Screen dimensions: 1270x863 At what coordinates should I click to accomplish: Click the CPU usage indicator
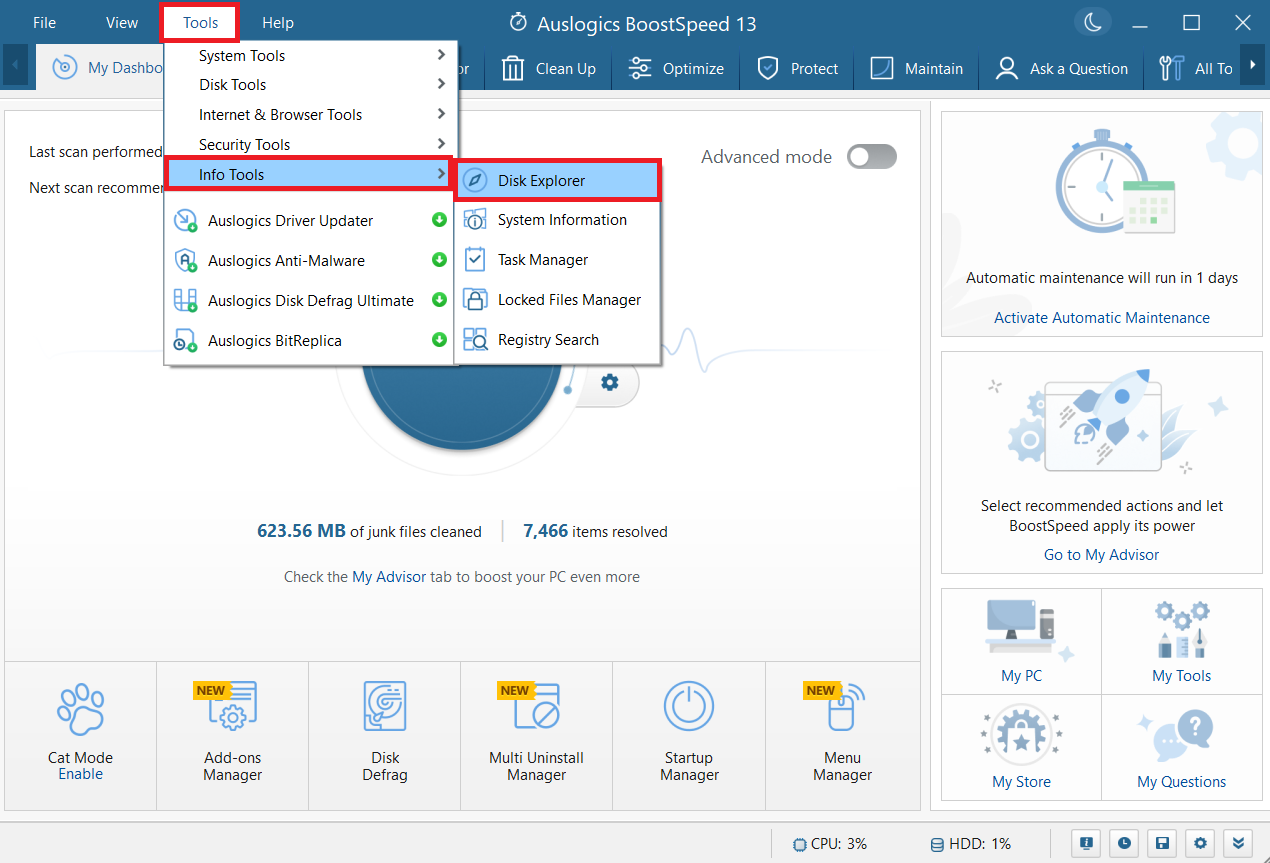[830, 843]
